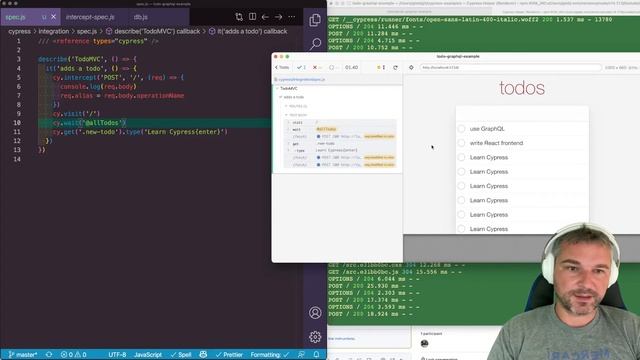Viewport: 640px width, 360px height.
Task: Click the Synchronize Changes icon in status bar
Action: coord(49,355)
